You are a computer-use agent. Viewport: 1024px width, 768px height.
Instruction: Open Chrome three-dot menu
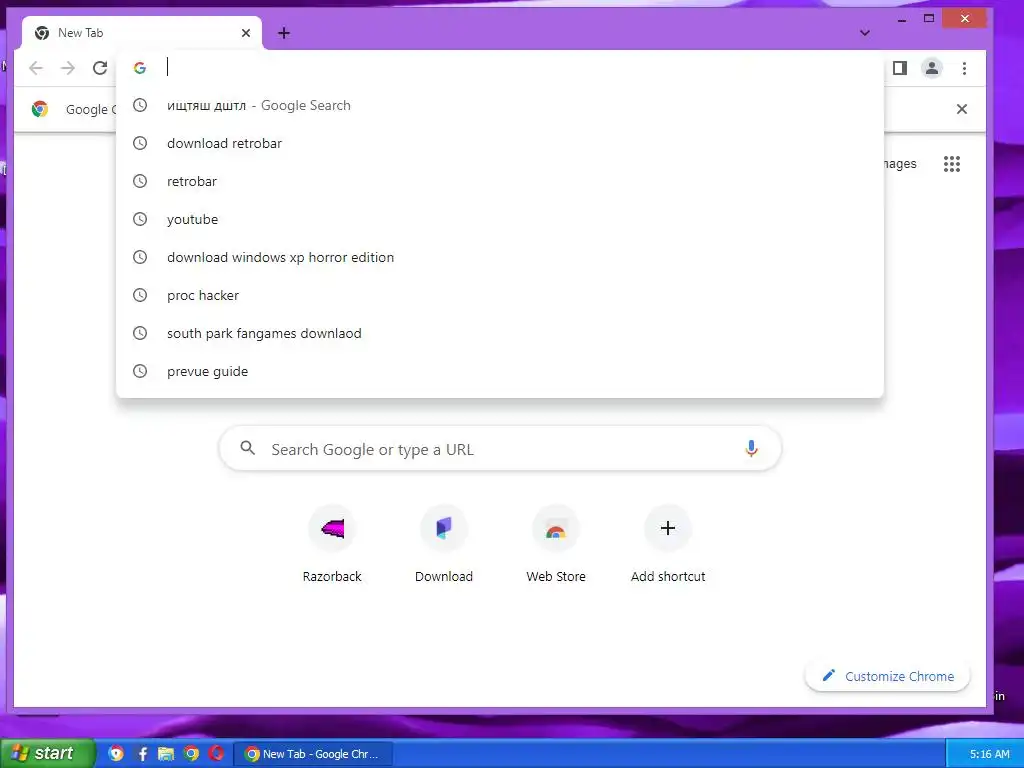pos(964,68)
